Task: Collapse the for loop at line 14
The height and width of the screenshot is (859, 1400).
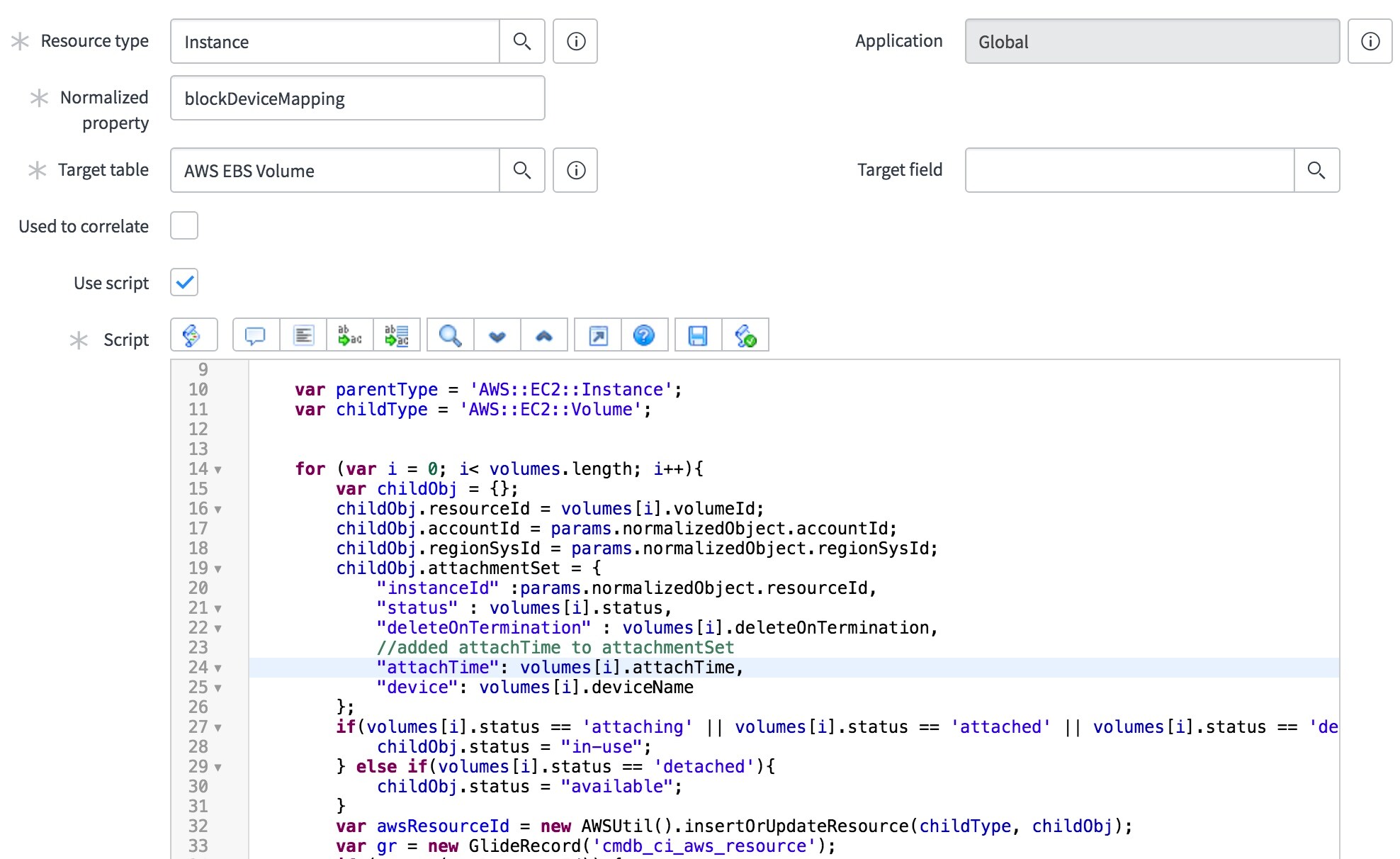Action: tap(218, 470)
